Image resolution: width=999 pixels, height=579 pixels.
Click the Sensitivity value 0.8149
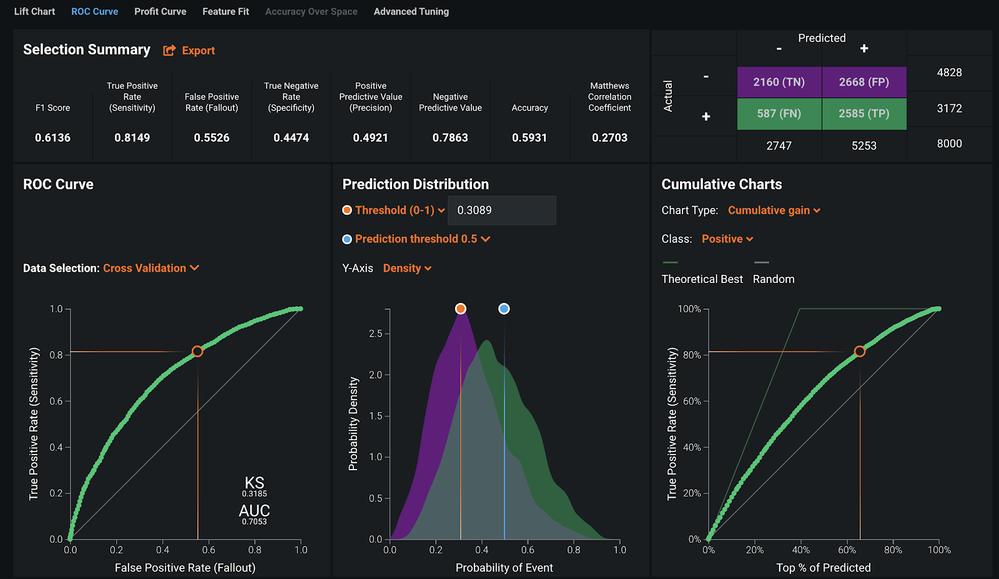pyautogui.click(x=132, y=138)
